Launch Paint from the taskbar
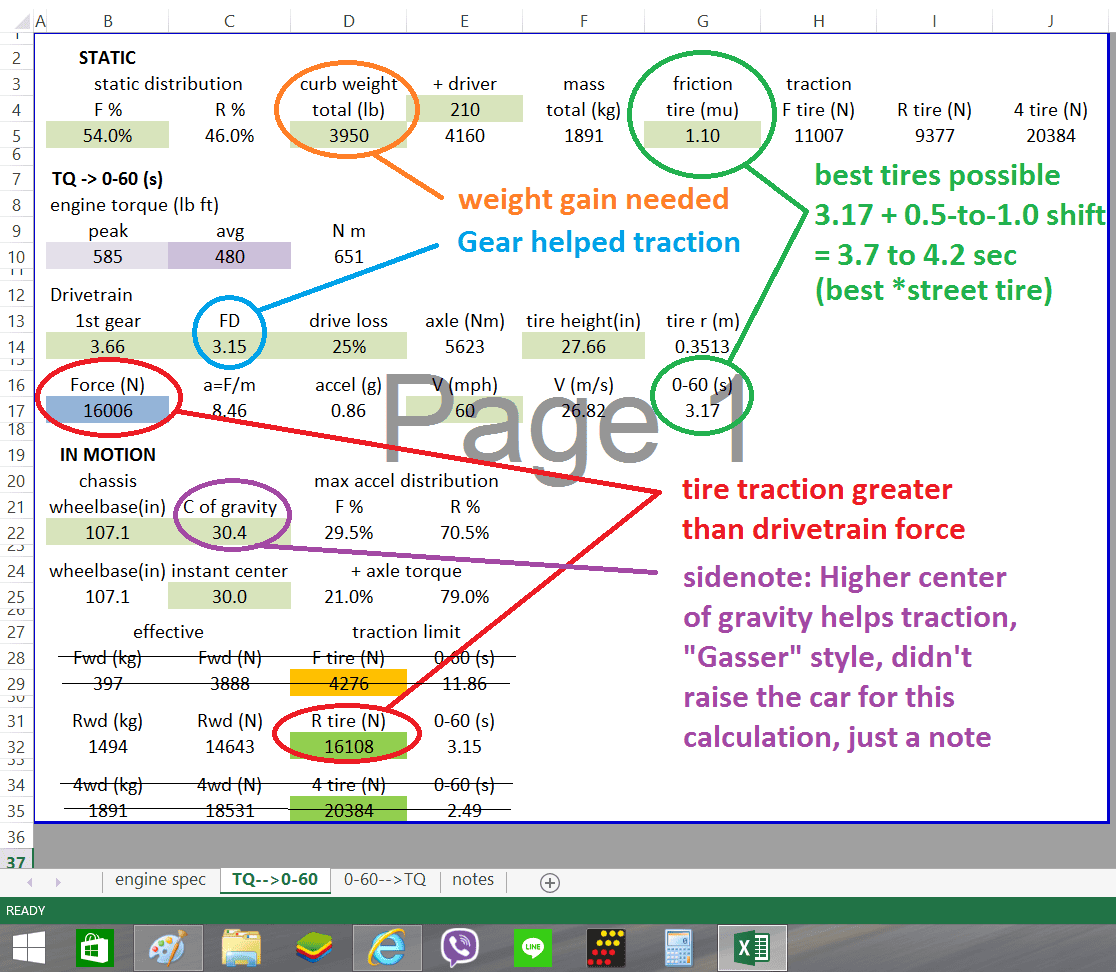1116x972 pixels. pyautogui.click(x=168, y=948)
